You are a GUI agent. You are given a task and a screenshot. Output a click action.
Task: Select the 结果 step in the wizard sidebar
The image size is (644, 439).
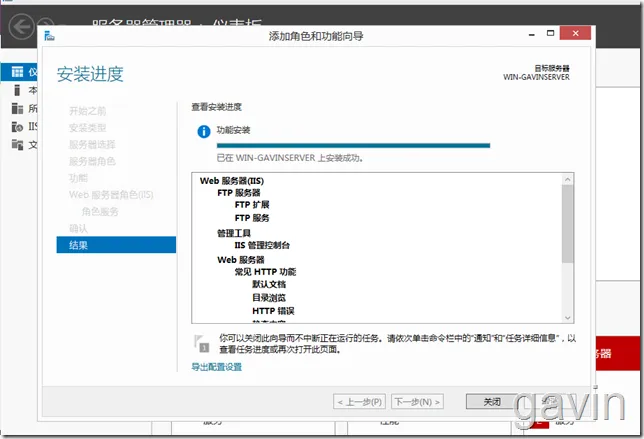coord(116,245)
